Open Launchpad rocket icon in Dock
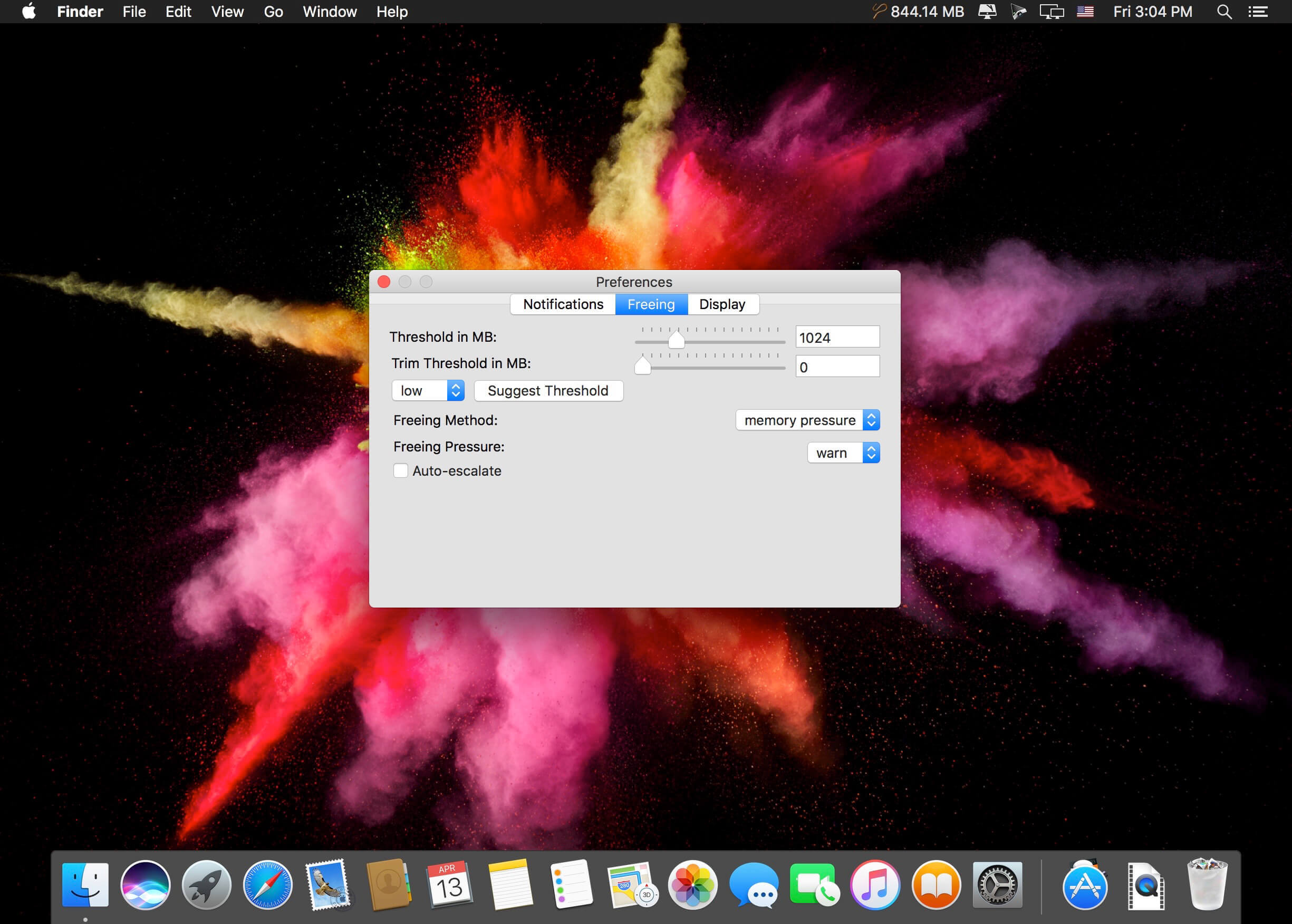This screenshot has width=1292, height=924. (x=207, y=885)
